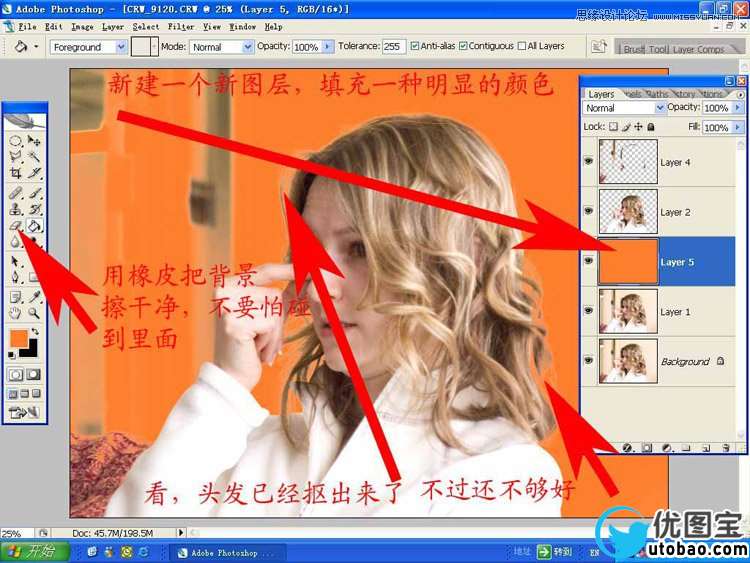Select the Lasso tool in the toolbox
The image size is (750, 563).
(16, 156)
